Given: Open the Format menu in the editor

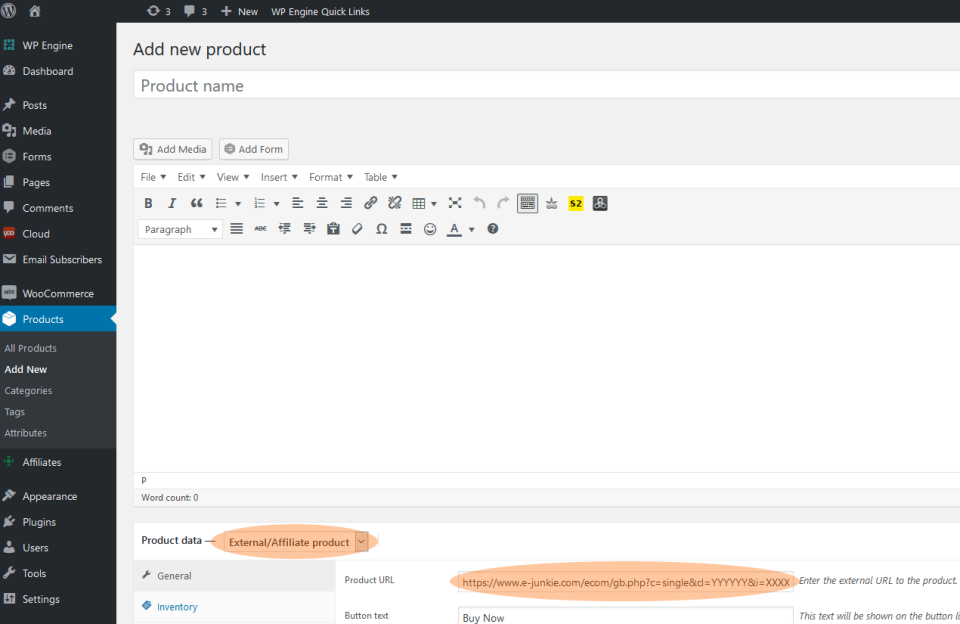Looking at the screenshot, I should pyautogui.click(x=330, y=177).
